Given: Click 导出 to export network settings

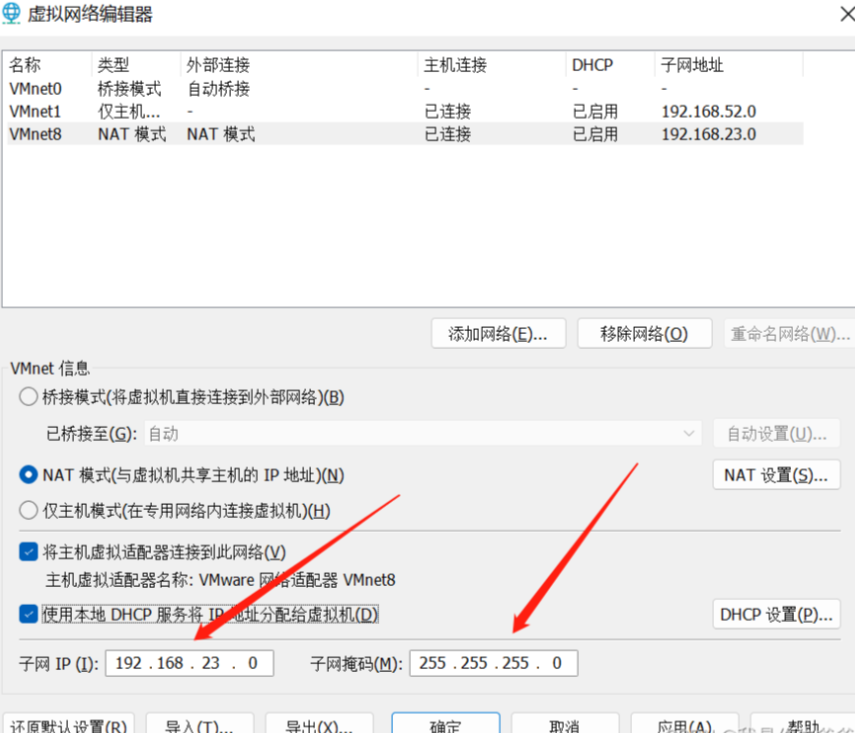Looking at the screenshot, I should (x=320, y=722).
